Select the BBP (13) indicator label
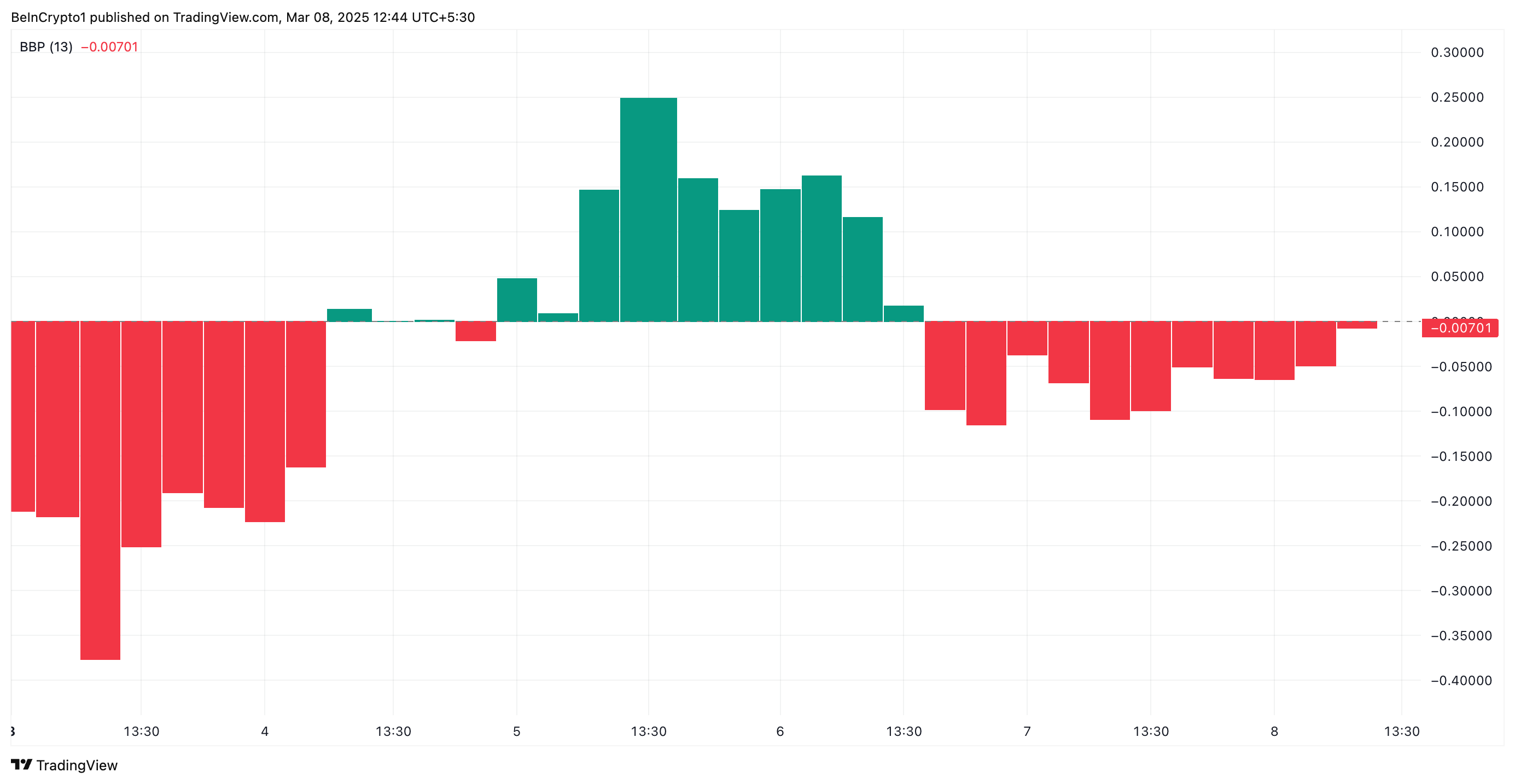Viewport: 1515px width, 784px height. tap(46, 47)
